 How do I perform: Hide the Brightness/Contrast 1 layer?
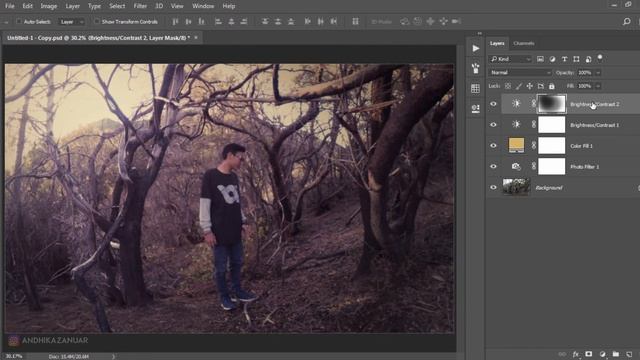[x=493, y=125]
